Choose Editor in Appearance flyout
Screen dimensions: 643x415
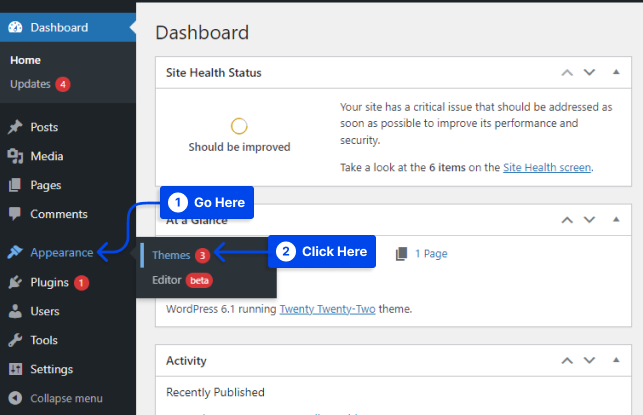coord(166,280)
